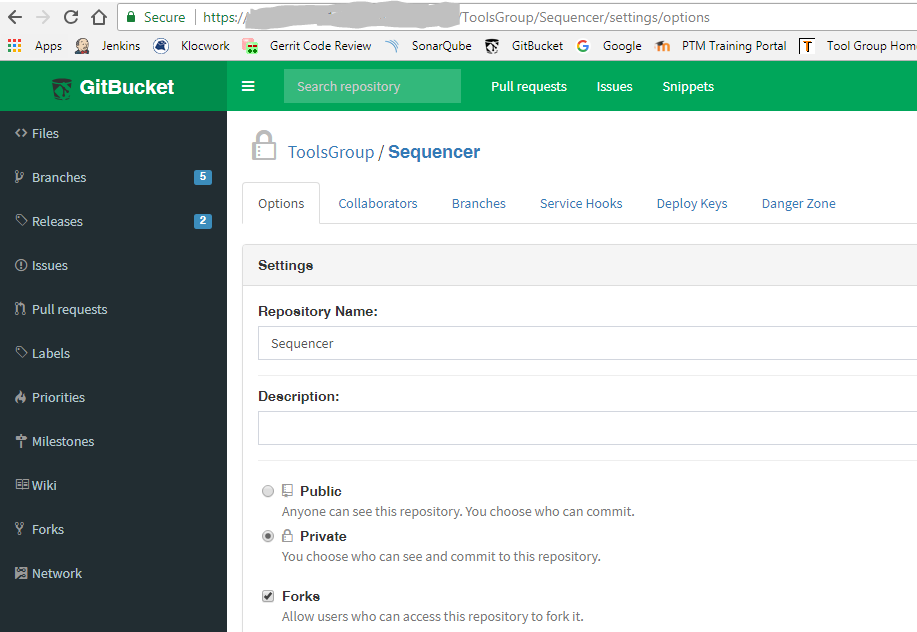
Task: Open the hamburger menu next to search
Action: (x=248, y=85)
